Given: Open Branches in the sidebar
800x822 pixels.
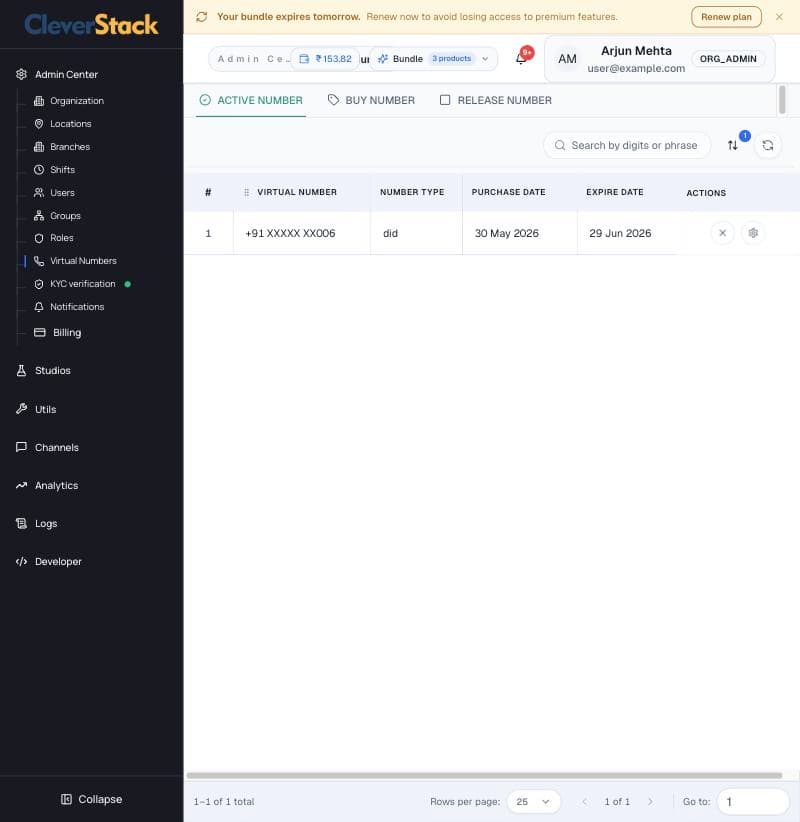Looking at the screenshot, I should (x=62, y=147).
